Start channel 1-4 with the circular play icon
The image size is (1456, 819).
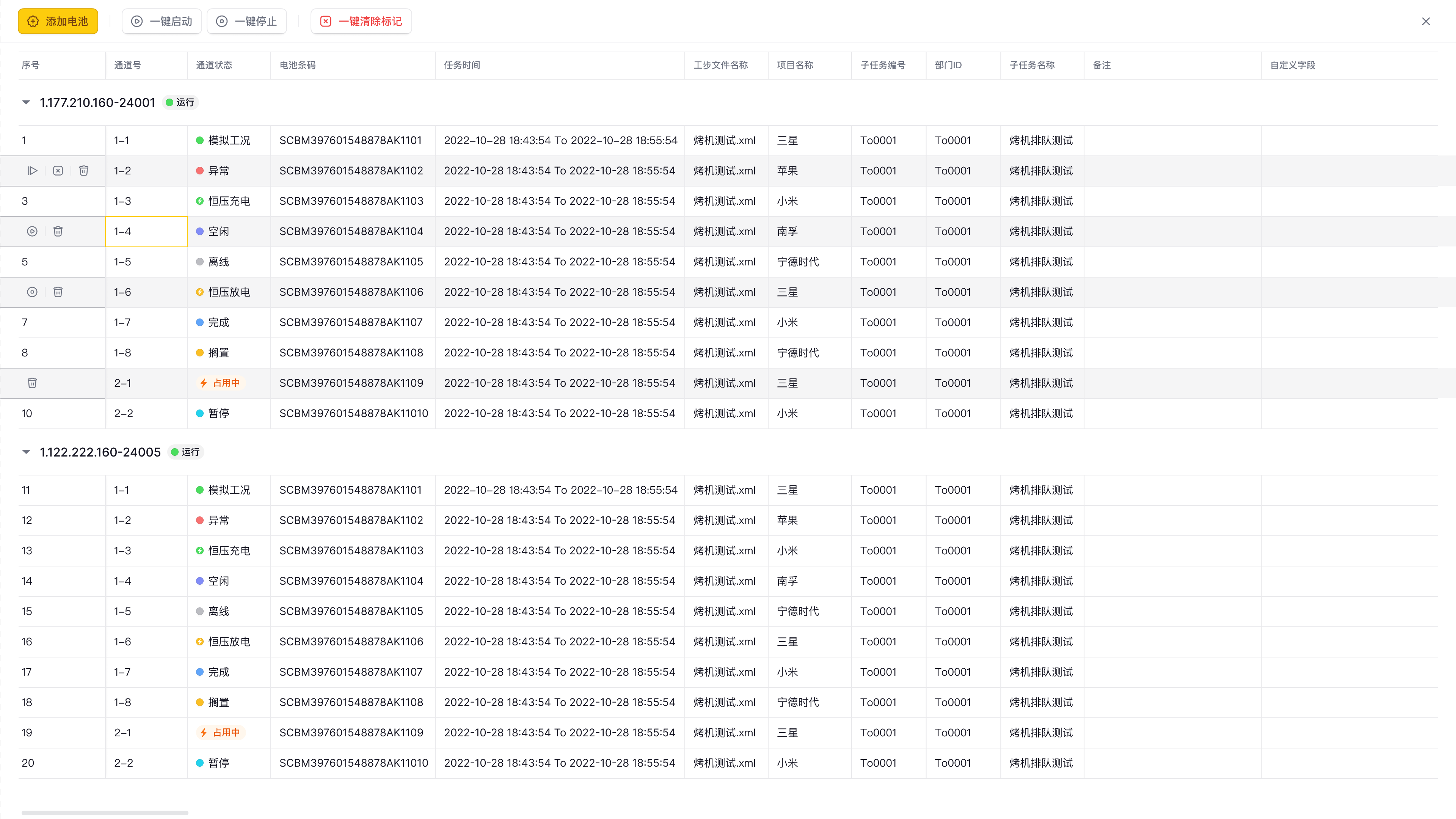click(32, 231)
